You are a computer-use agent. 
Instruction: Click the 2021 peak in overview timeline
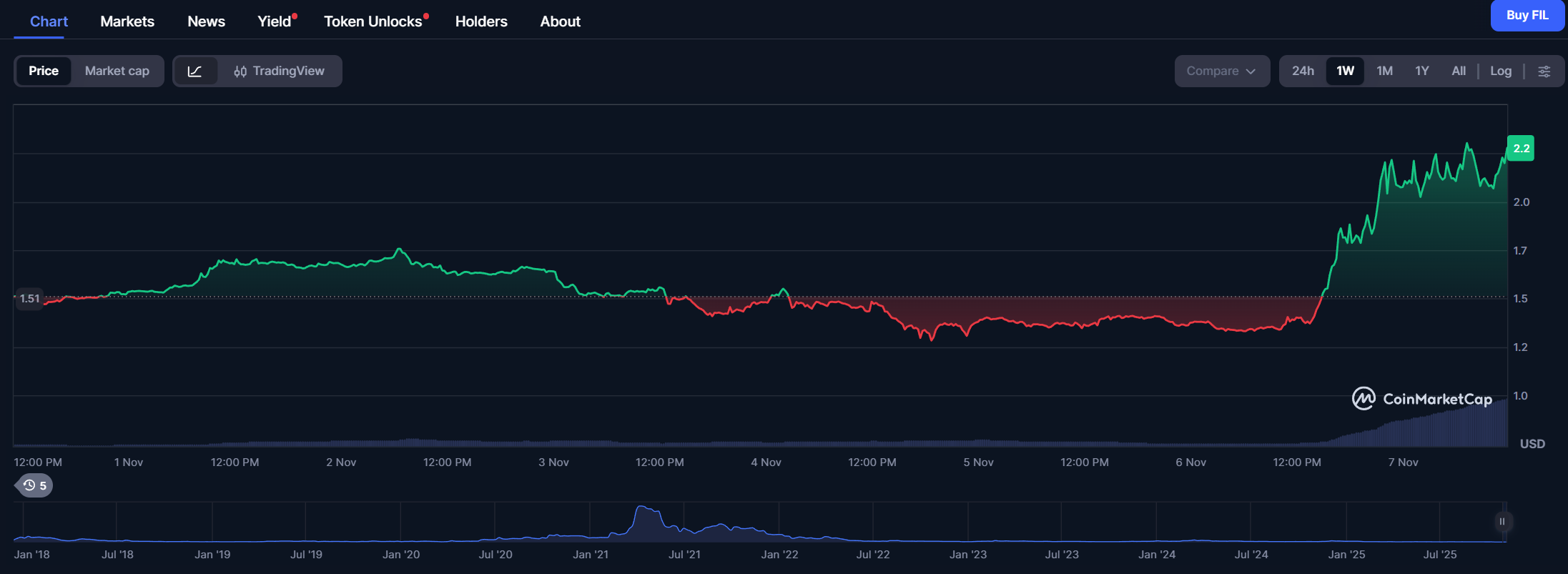coord(644,510)
